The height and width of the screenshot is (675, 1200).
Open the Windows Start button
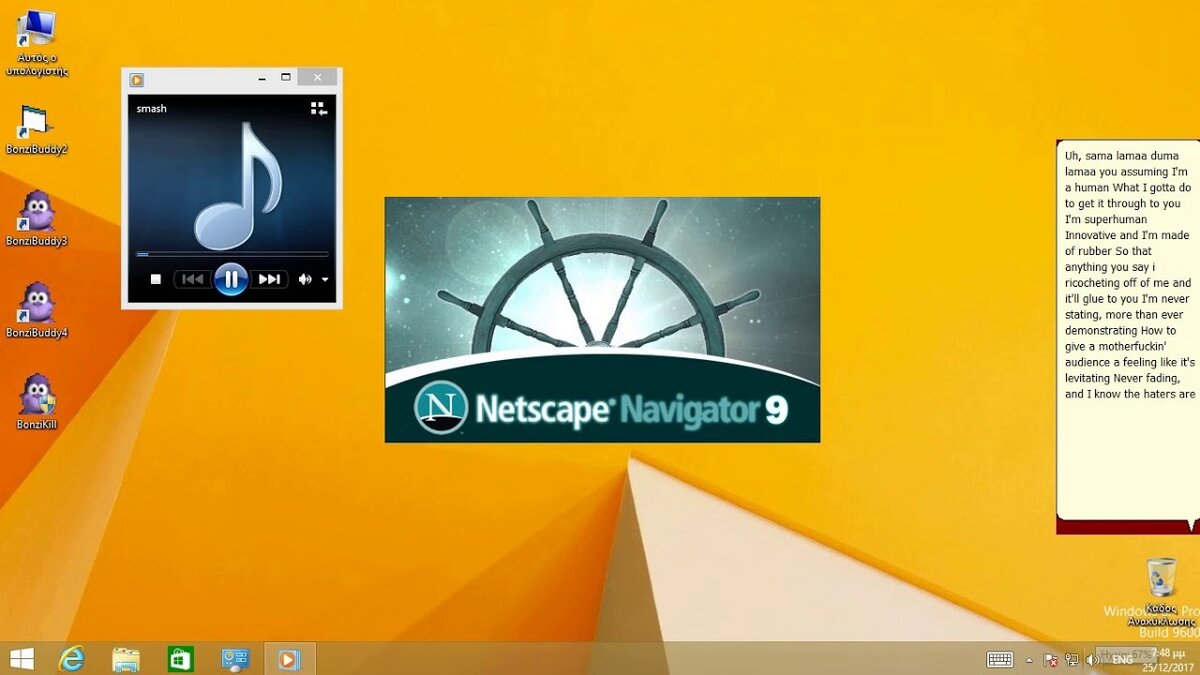pos(21,658)
